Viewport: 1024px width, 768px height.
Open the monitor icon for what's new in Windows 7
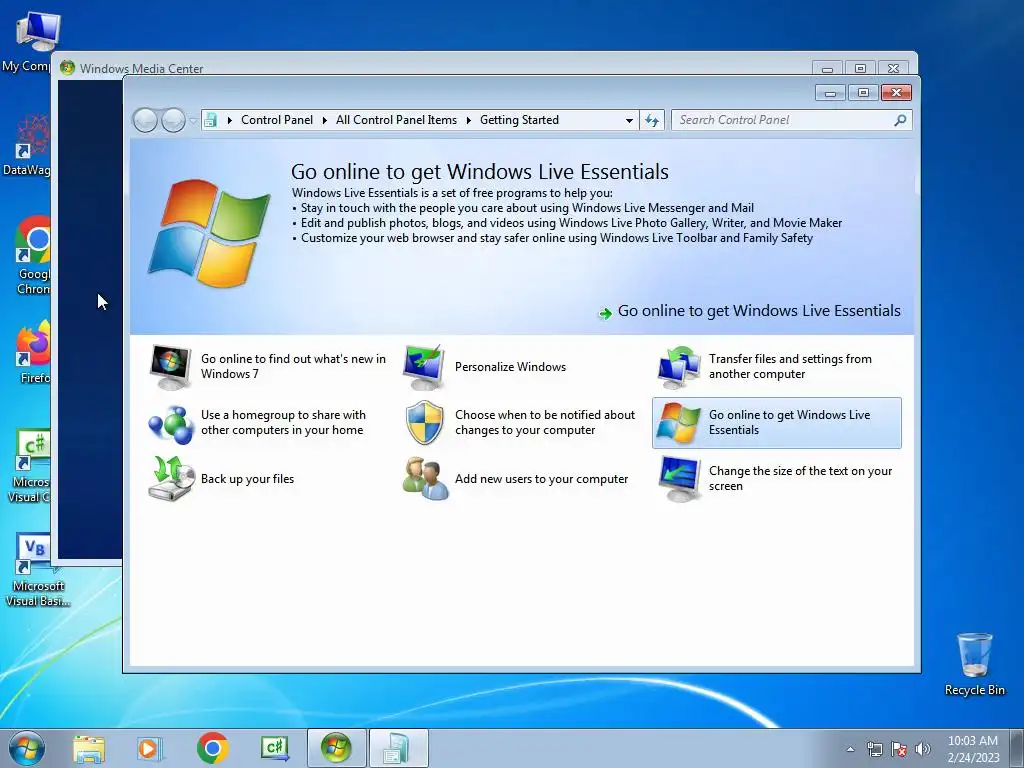click(170, 367)
